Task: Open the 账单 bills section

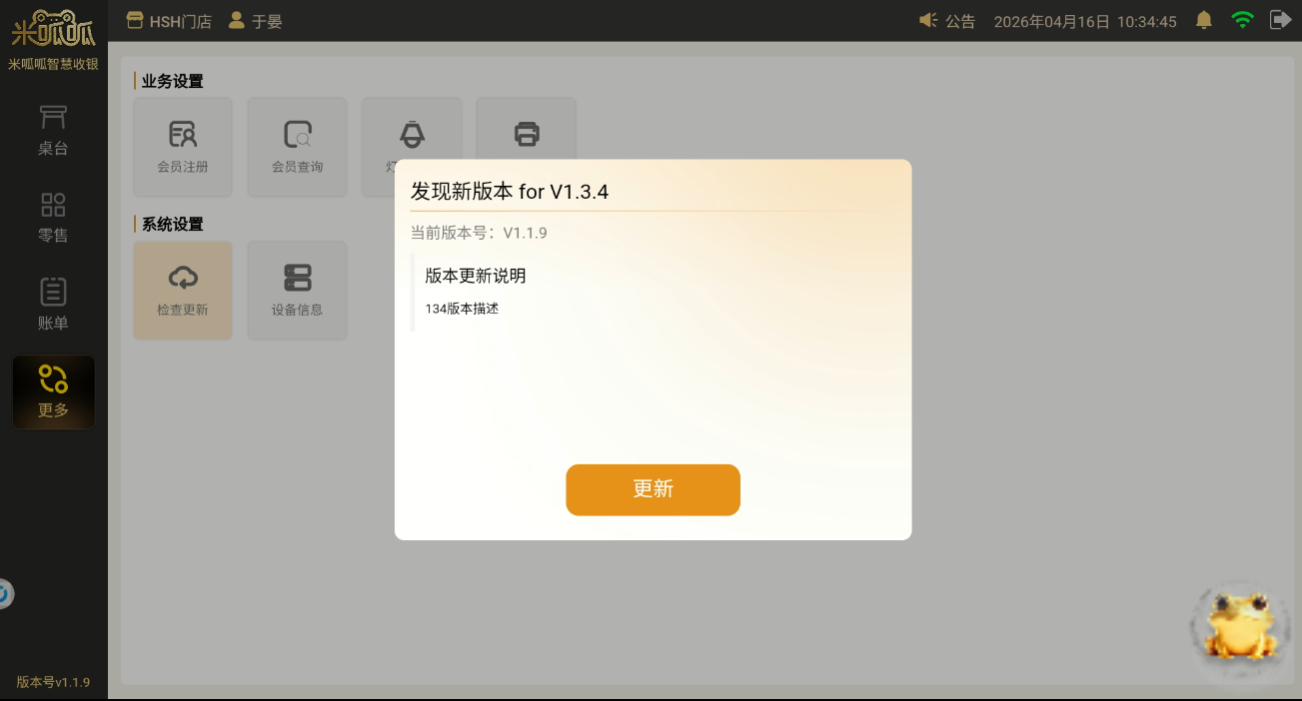Action: click(x=53, y=305)
